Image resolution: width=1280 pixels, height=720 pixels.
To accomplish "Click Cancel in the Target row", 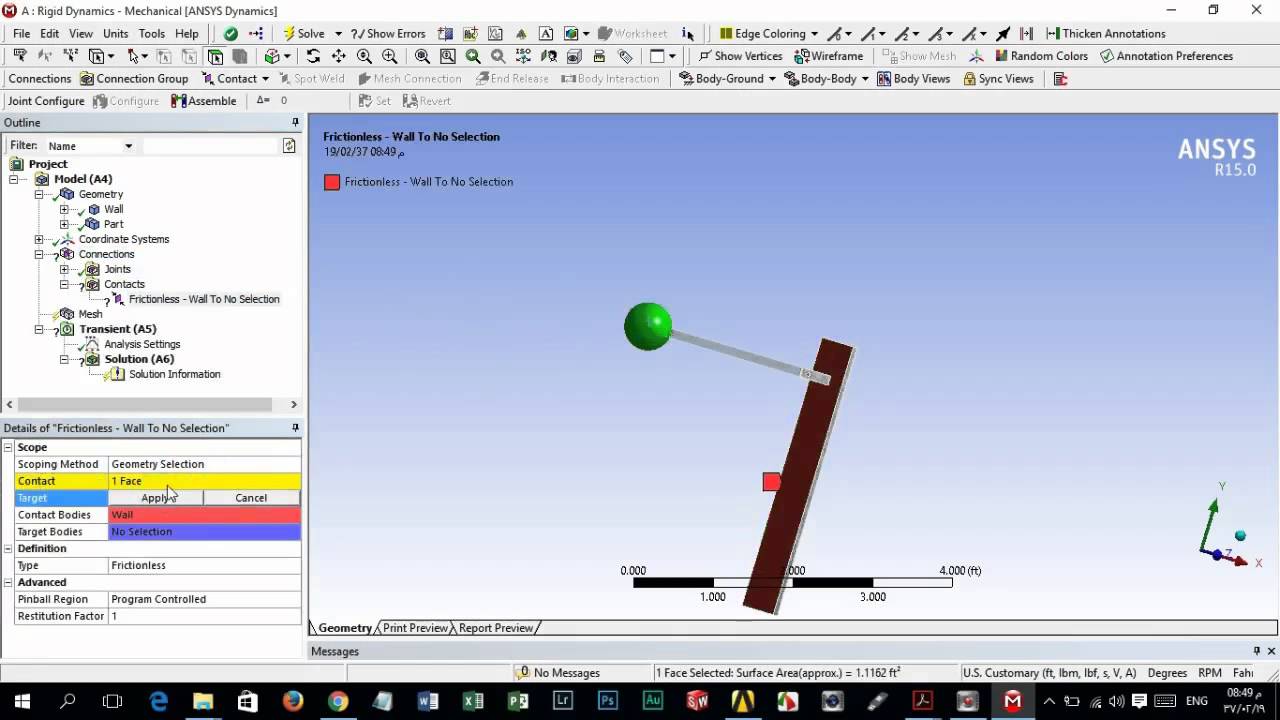I will tap(251, 498).
